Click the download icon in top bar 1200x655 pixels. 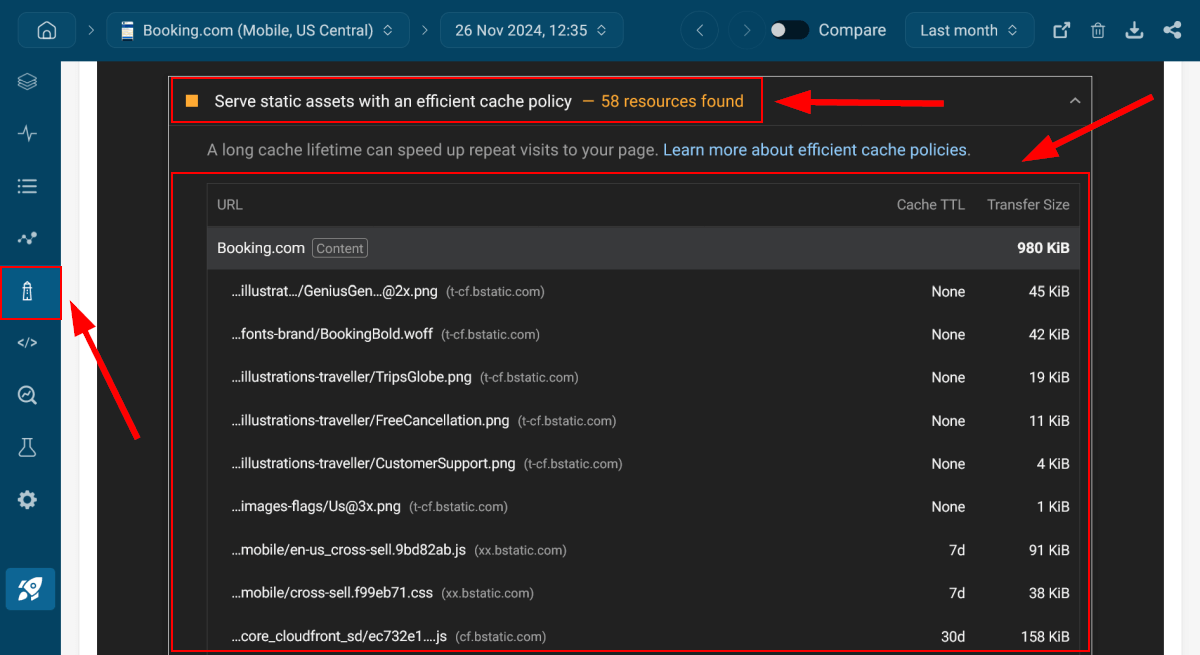click(1134, 30)
